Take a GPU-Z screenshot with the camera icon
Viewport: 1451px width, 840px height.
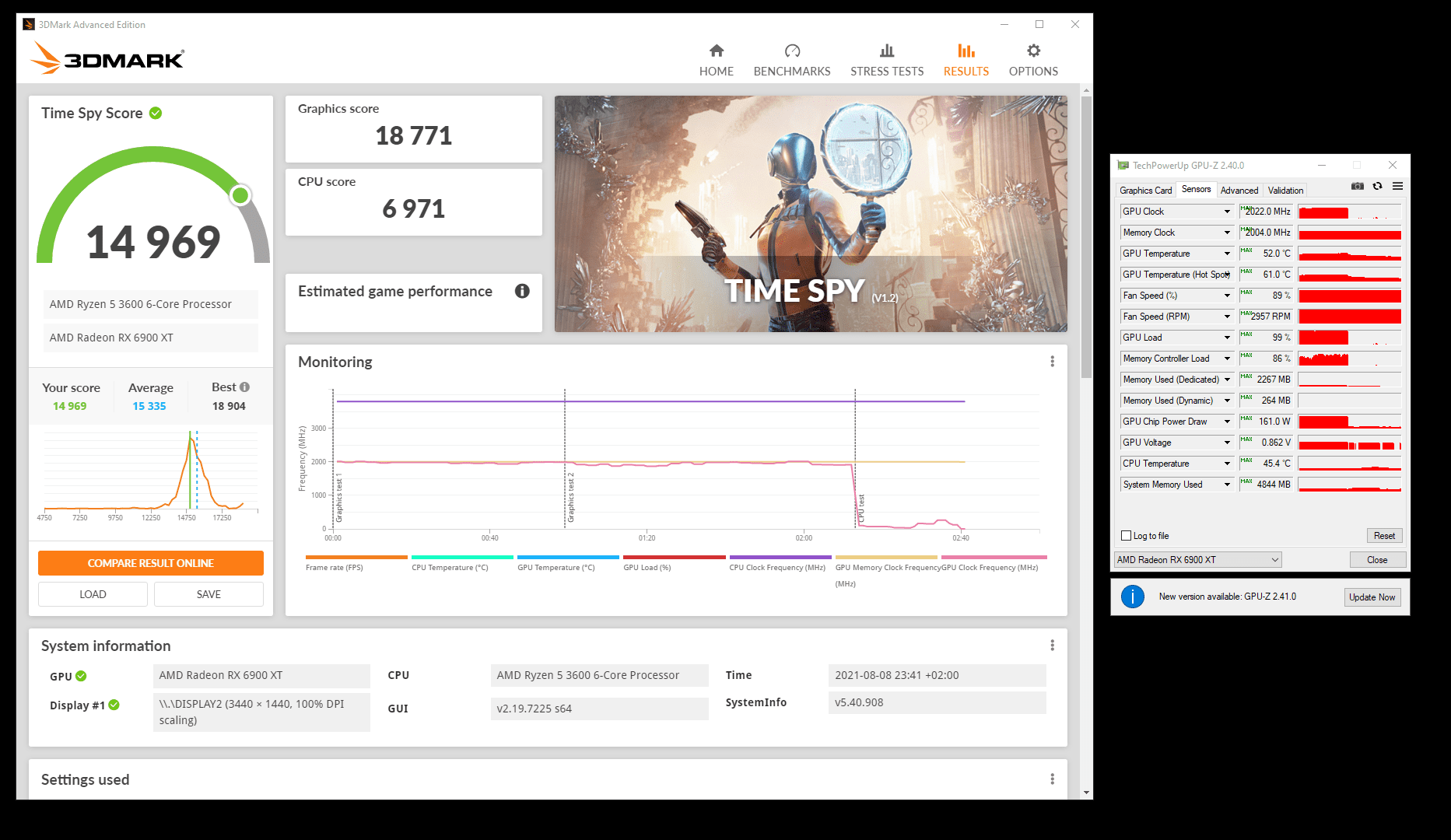click(1358, 187)
